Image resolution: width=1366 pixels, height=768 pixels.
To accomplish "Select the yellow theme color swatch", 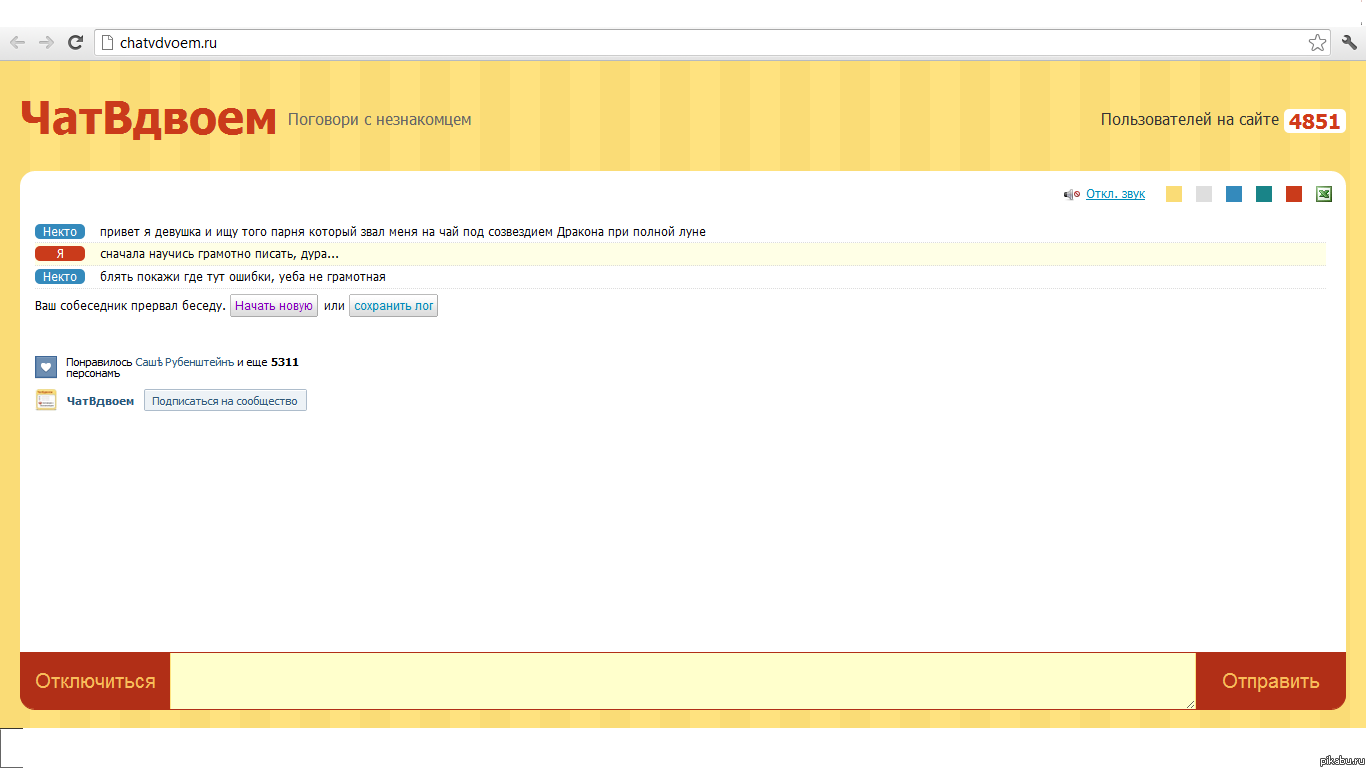I will click(1174, 194).
